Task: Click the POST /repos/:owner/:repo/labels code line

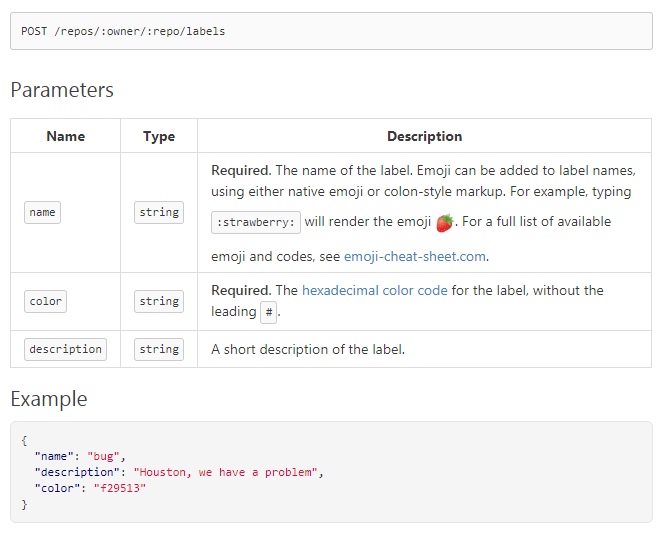Action: [x=123, y=31]
